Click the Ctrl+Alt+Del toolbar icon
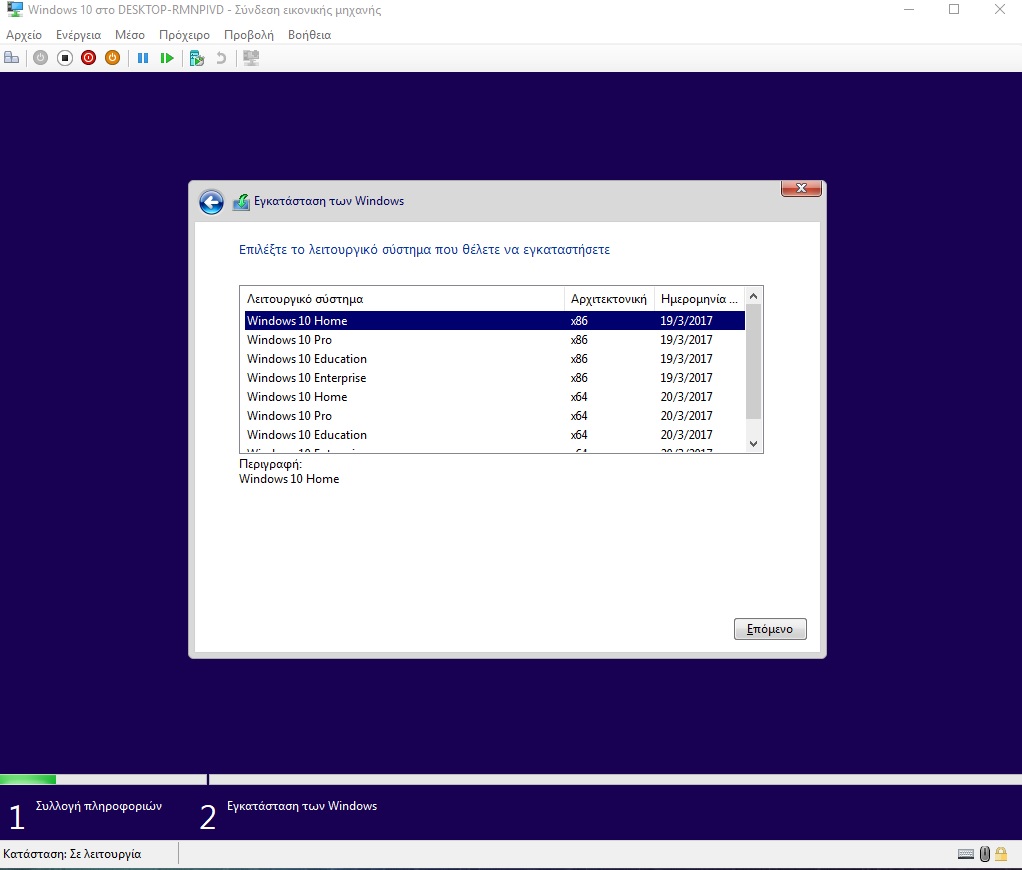 [12, 58]
